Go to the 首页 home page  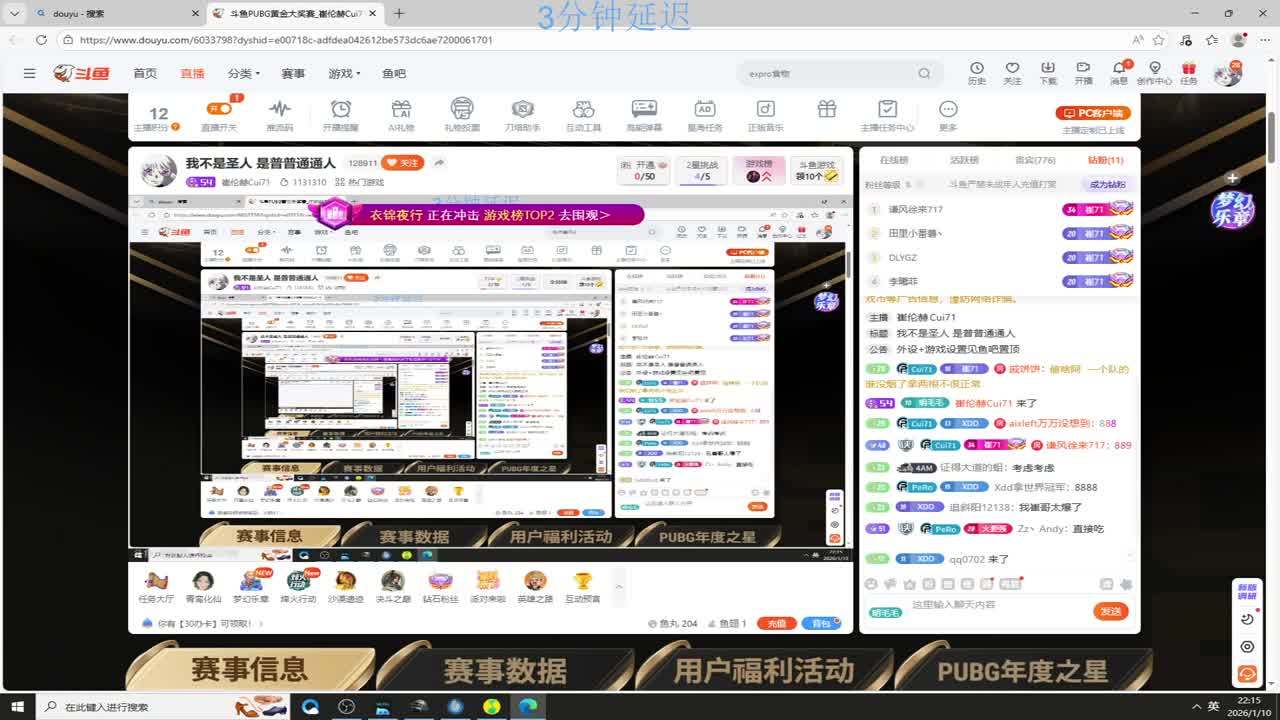tap(145, 73)
